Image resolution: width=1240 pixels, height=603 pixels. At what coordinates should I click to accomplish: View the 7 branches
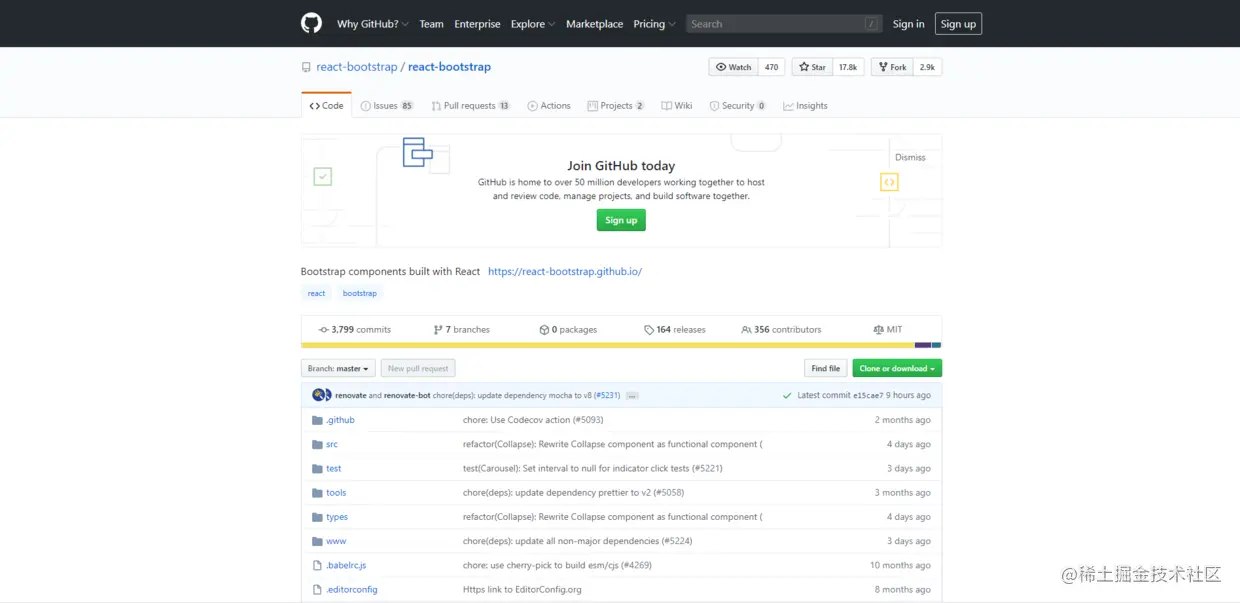(x=462, y=330)
